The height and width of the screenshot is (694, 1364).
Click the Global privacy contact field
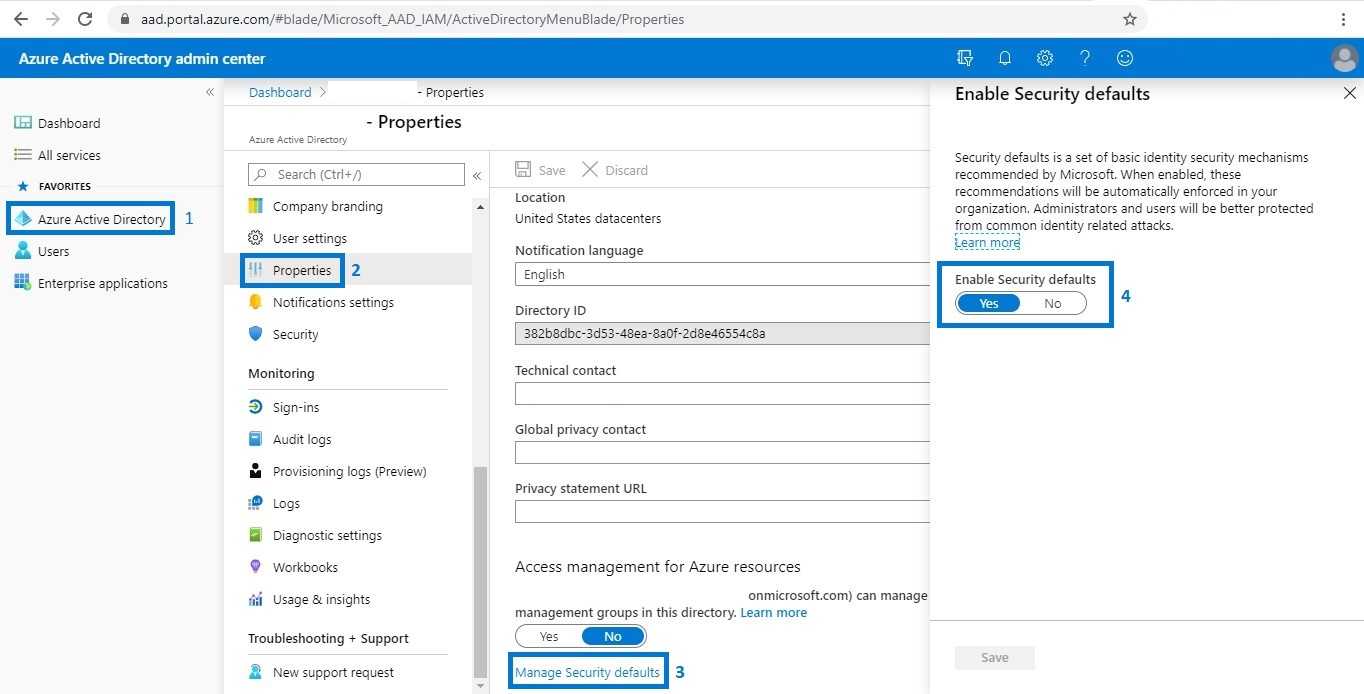(x=722, y=452)
